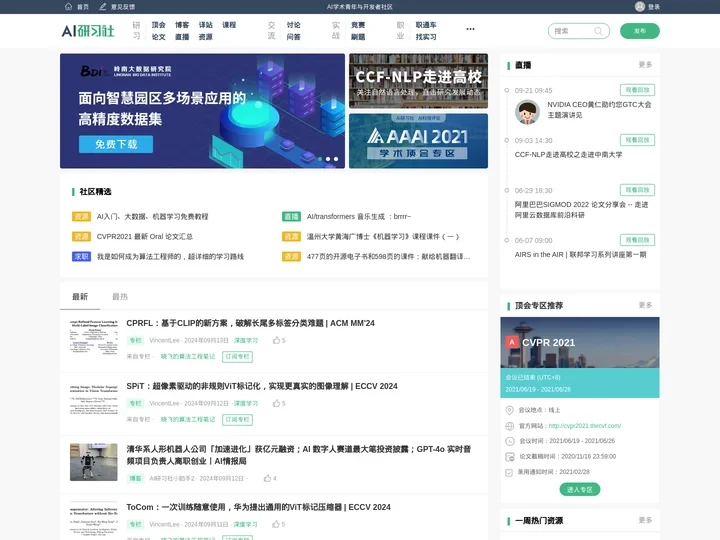Viewport: 720px width, 540px height.
Task: Click the user avatar icon beside 登录
Action: click(640, 6)
